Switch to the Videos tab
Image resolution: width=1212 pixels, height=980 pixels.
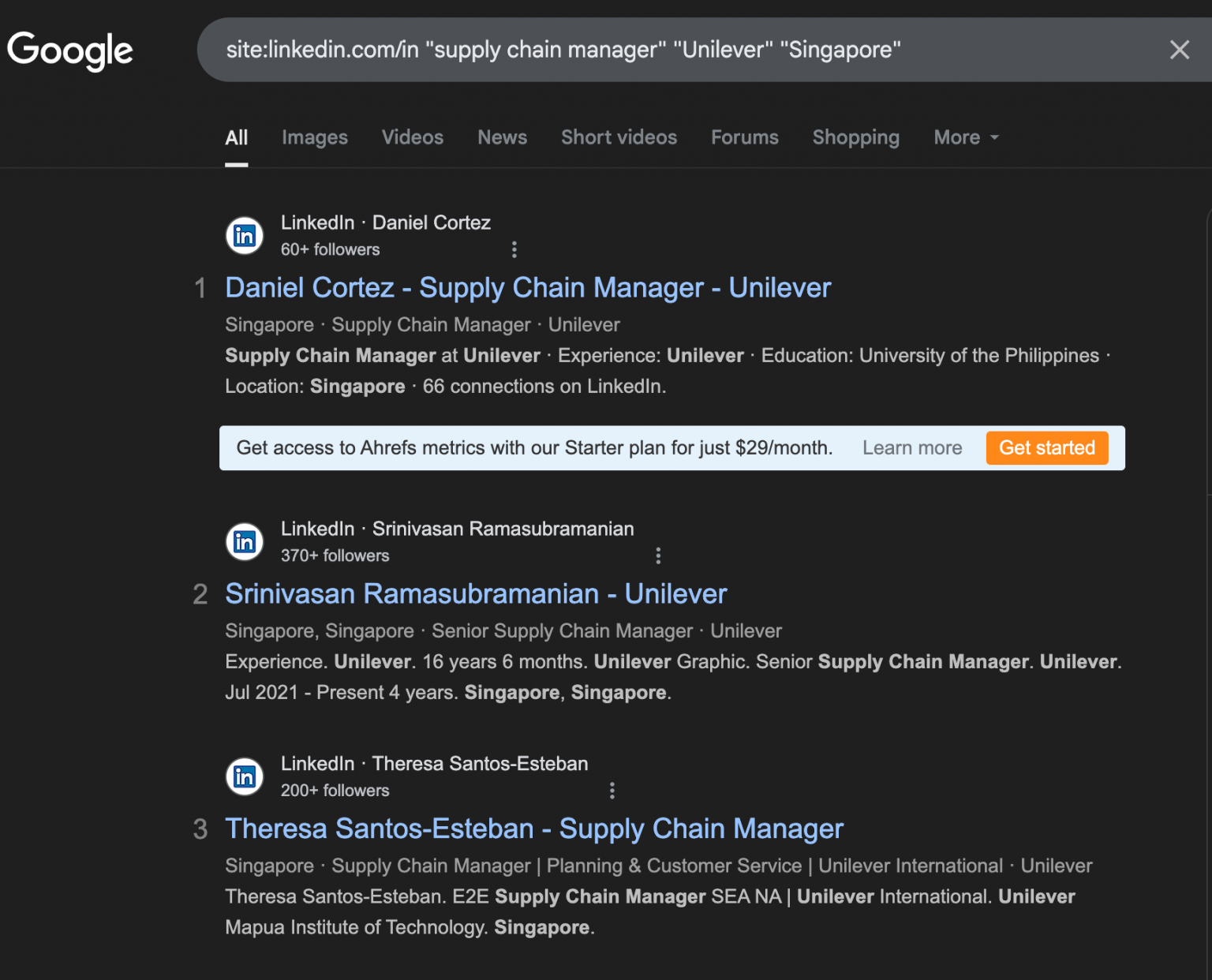[x=412, y=137]
